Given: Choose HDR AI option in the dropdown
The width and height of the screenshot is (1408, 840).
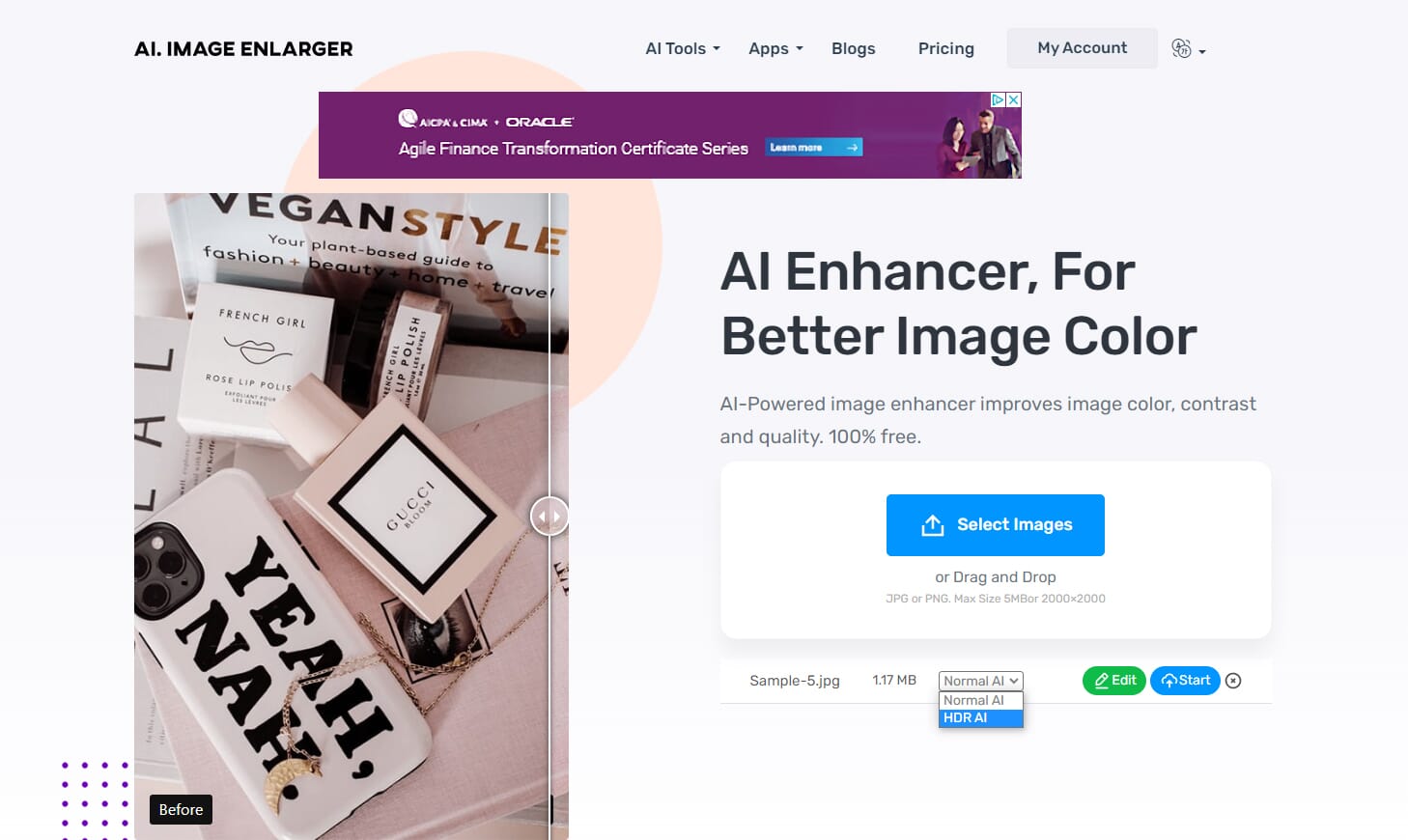Looking at the screenshot, I should tap(980, 717).
